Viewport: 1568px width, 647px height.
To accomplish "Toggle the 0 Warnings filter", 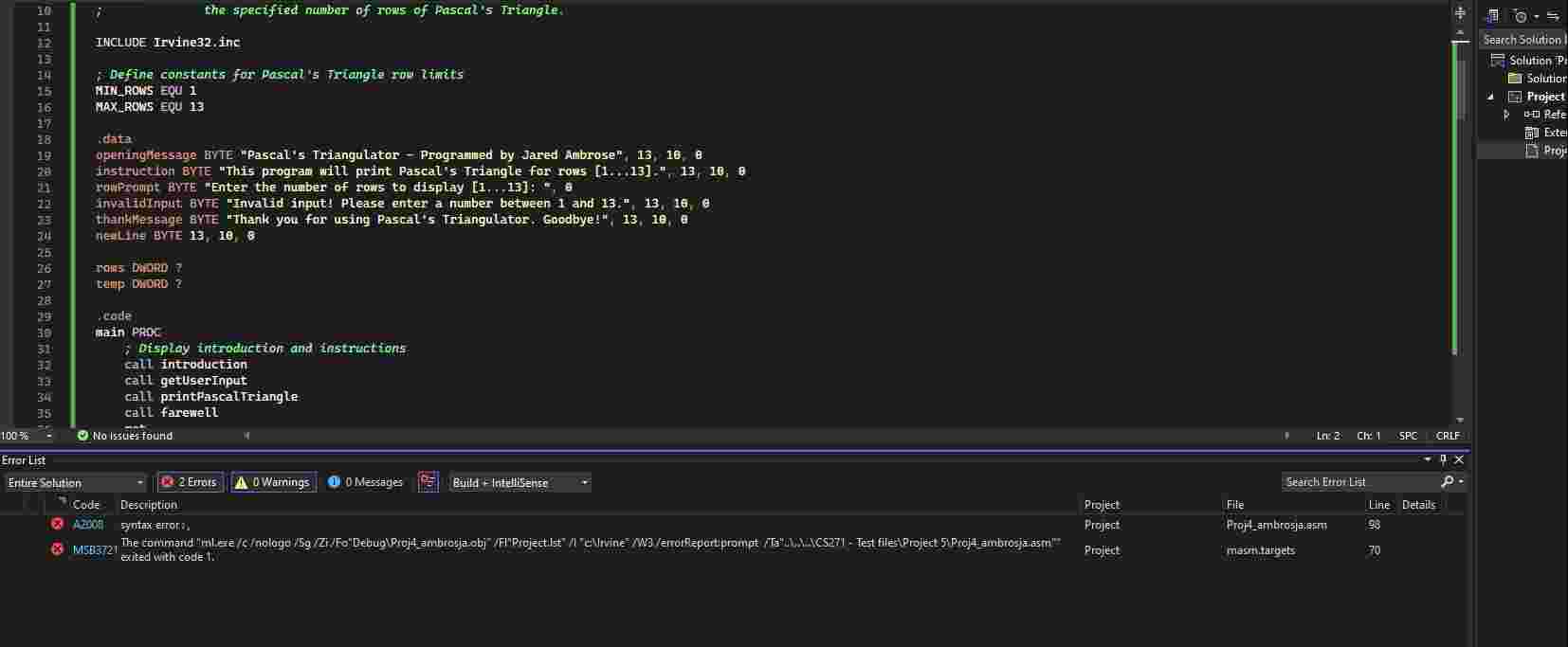I will pyautogui.click(x=274, y=482).
